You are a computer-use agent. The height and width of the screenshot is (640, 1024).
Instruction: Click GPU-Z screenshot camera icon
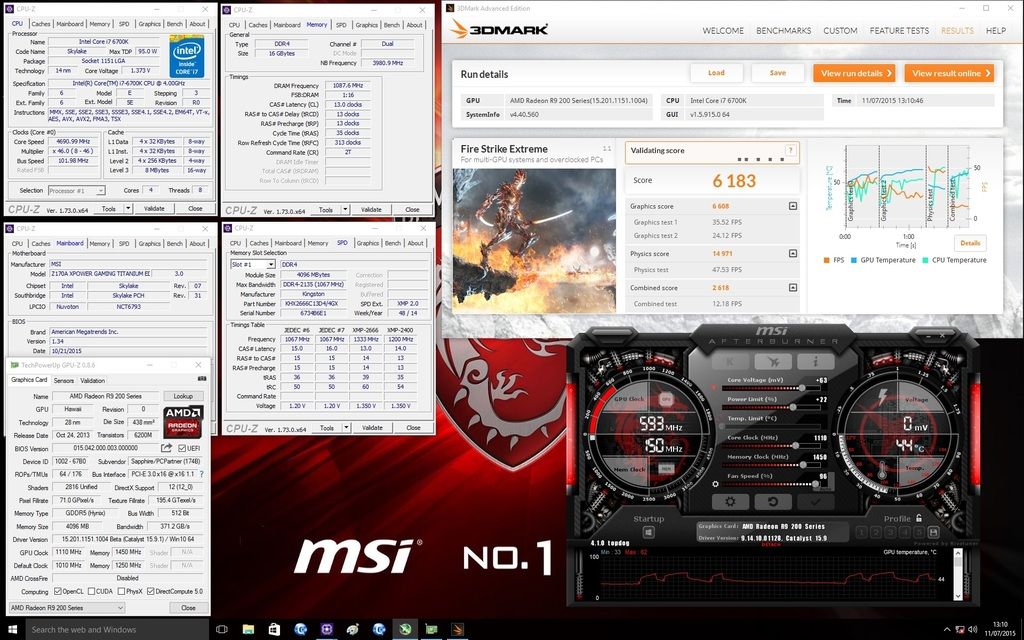point(202,379)
